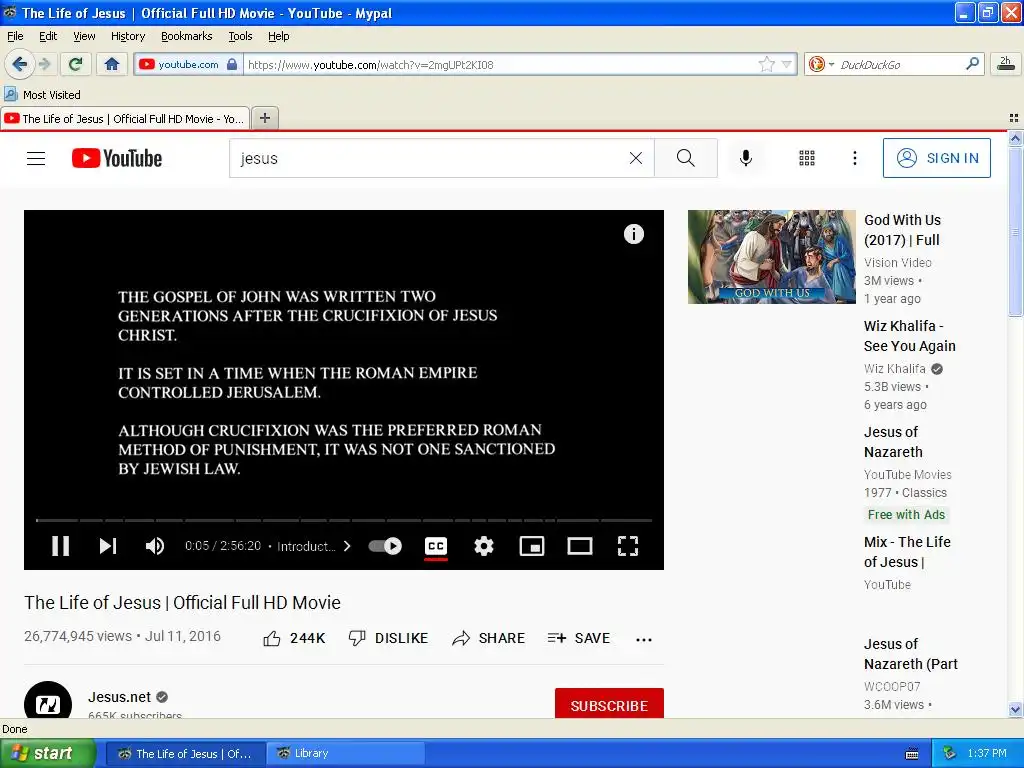Open Wiz Khalifa - See You Again
This screenshot has width=1024, height=768.
[x=909, y=336]
